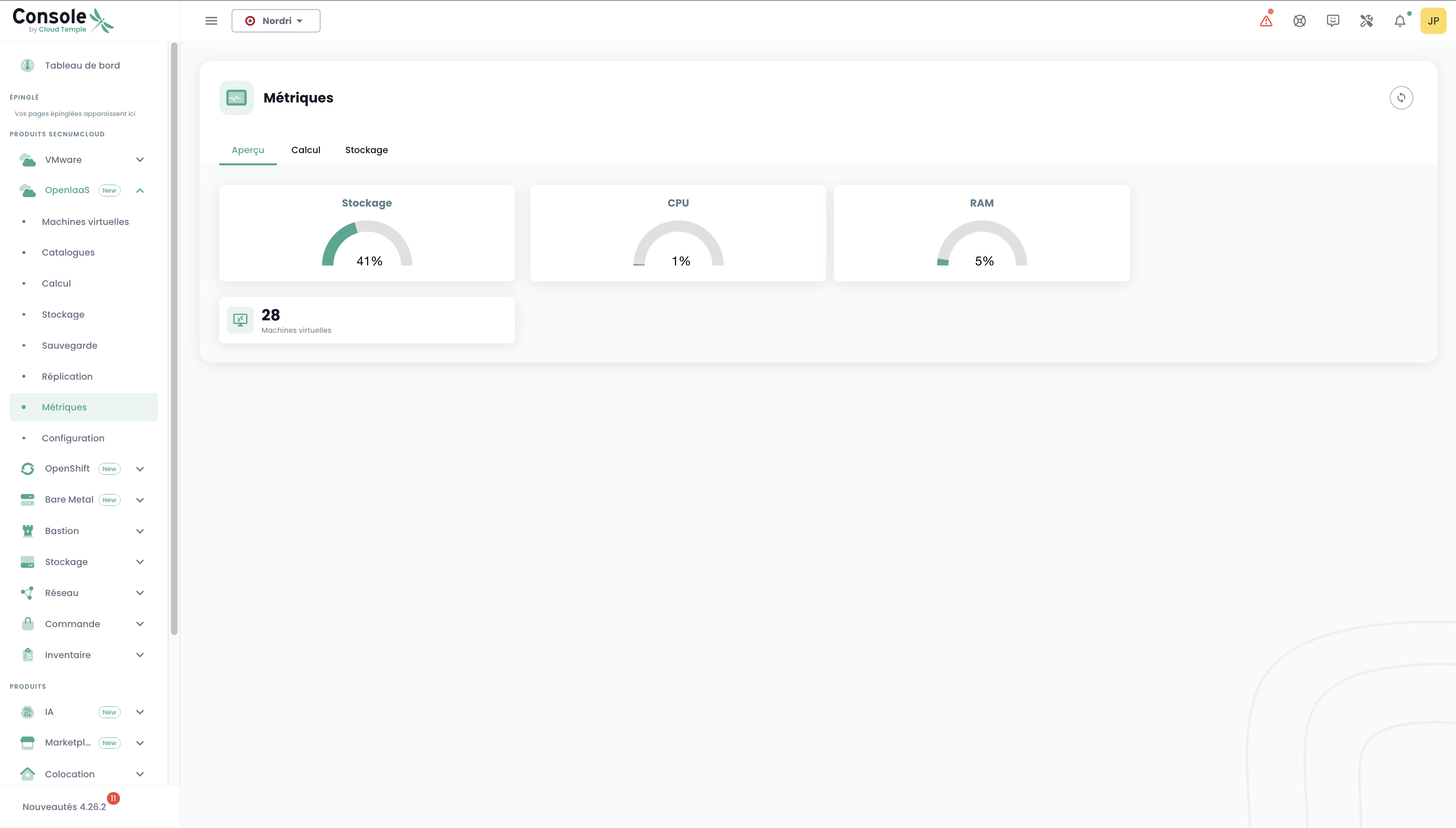Viewport: 1456px width, 828px height.
Task: Open the notifications bell icon
Action: 1400,21
